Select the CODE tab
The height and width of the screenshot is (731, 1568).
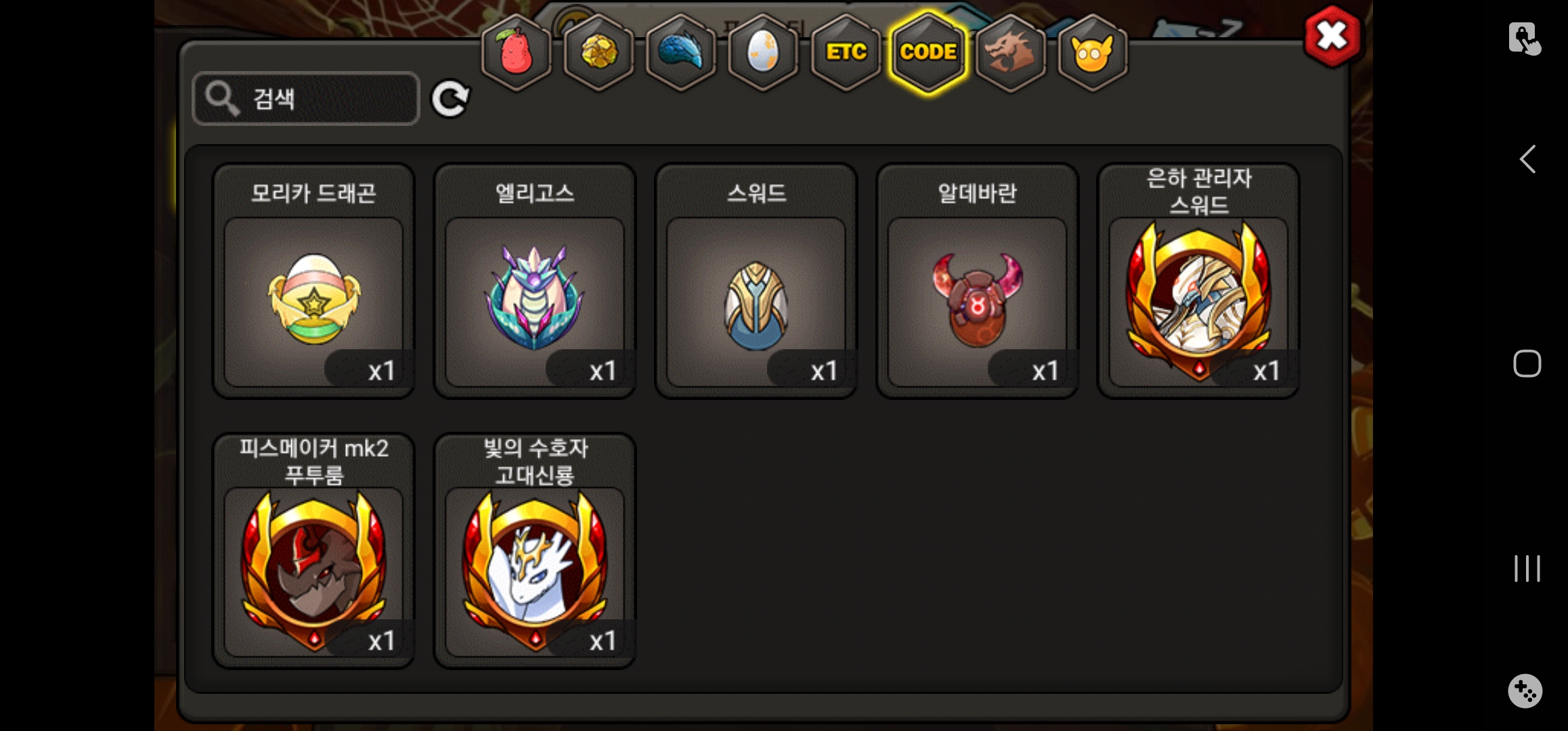(928, 52)
